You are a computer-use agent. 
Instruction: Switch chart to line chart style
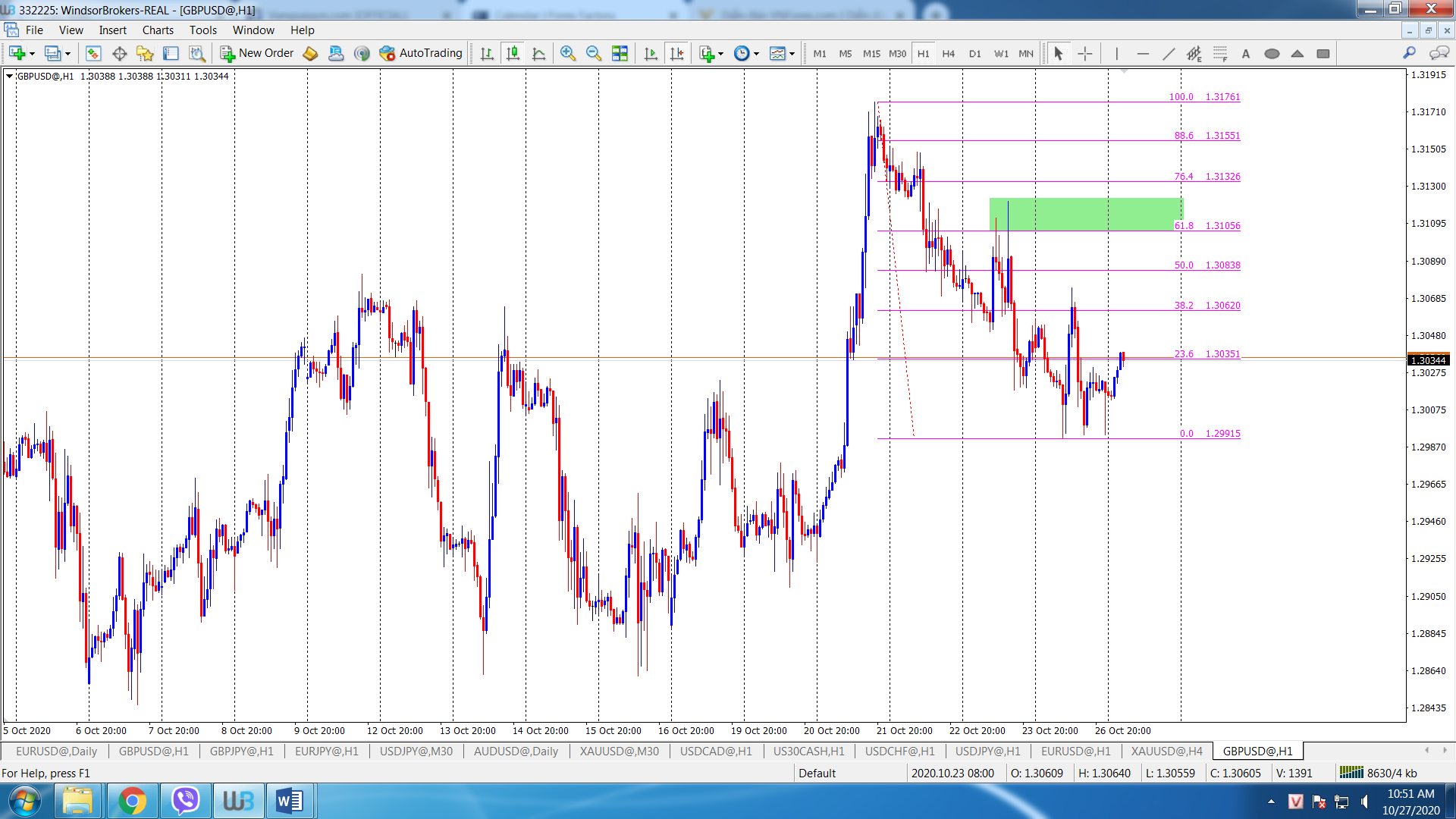(x=538, y=53)
